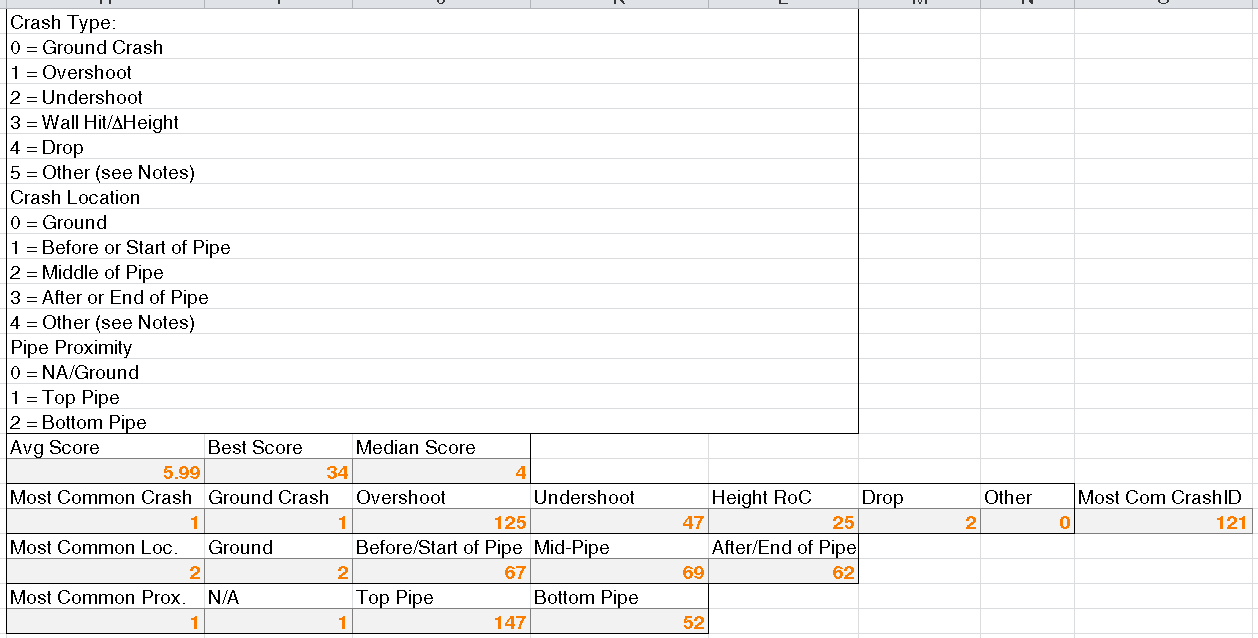Click the Most Com CrashID label cell
Screen dimensions: 1258x638
click(1165, 497)
